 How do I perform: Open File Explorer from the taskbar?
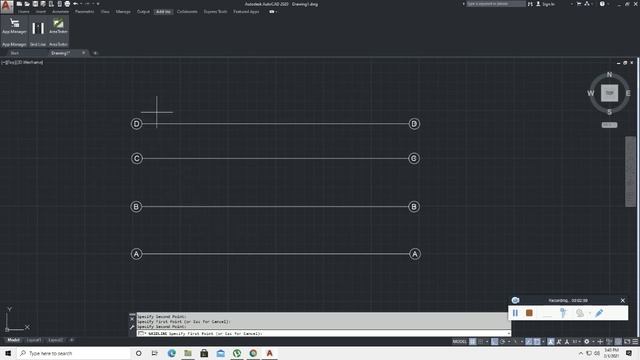[188, 353]
